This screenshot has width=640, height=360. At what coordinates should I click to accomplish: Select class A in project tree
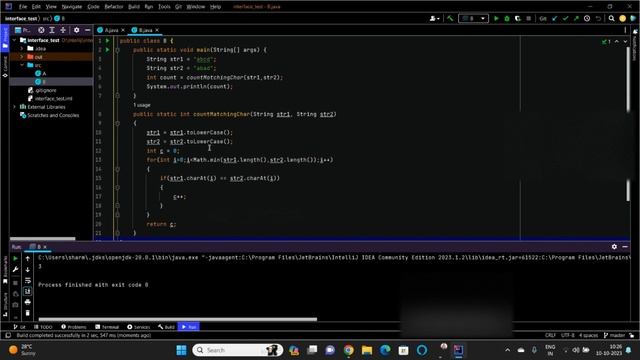click(x=40, y=73)
